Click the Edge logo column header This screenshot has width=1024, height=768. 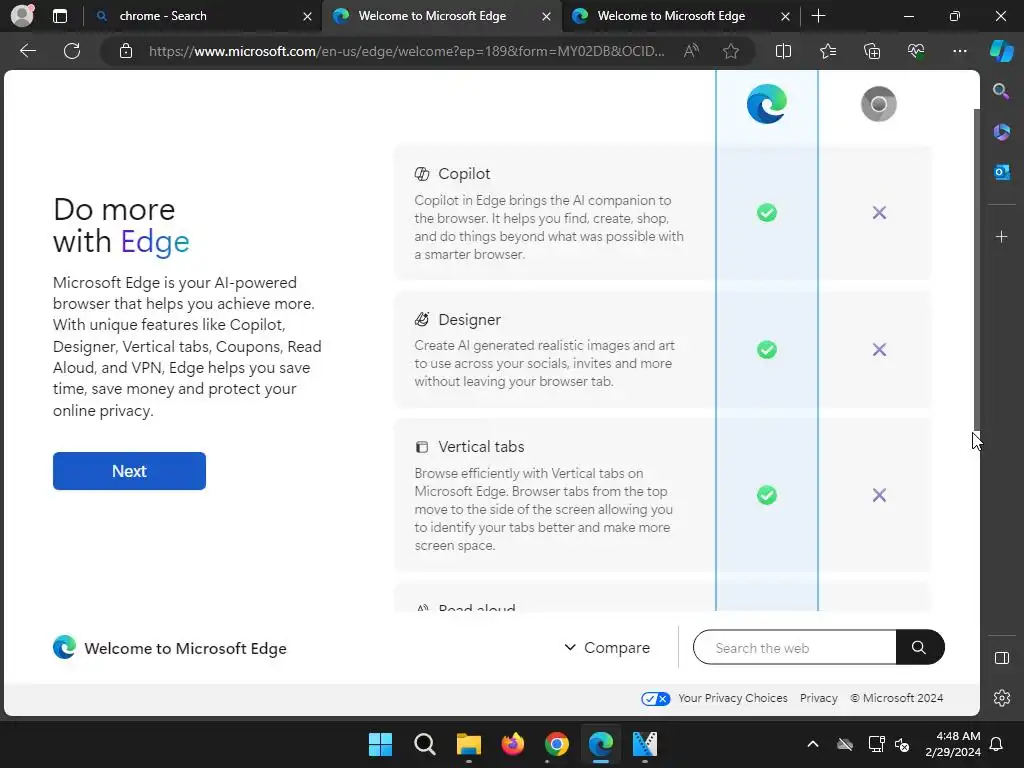point(767,104)
